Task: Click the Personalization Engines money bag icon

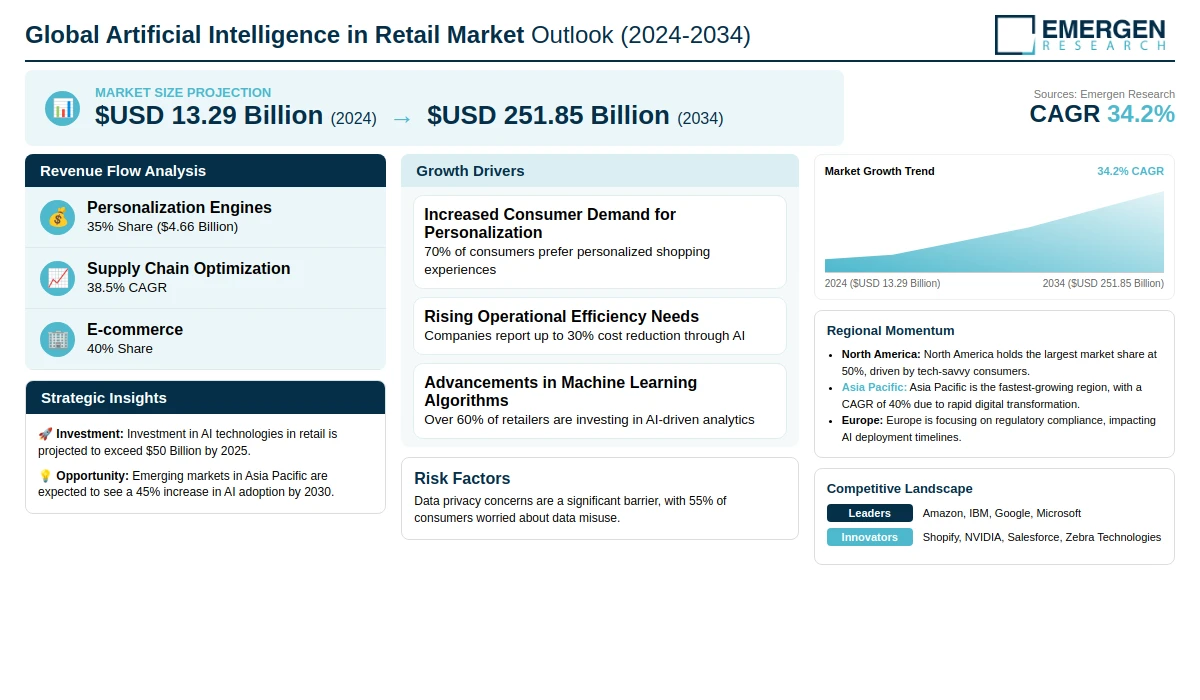Action: tap(58, 217)
